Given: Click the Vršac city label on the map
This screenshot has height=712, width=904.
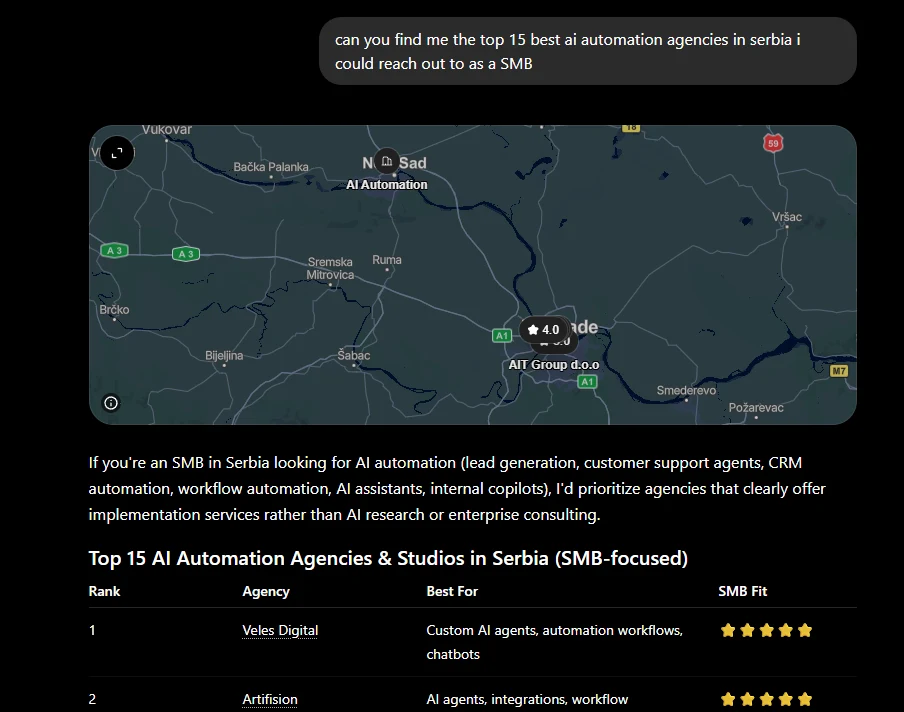Looking at the screenshot, I should [x=786, y=217].
